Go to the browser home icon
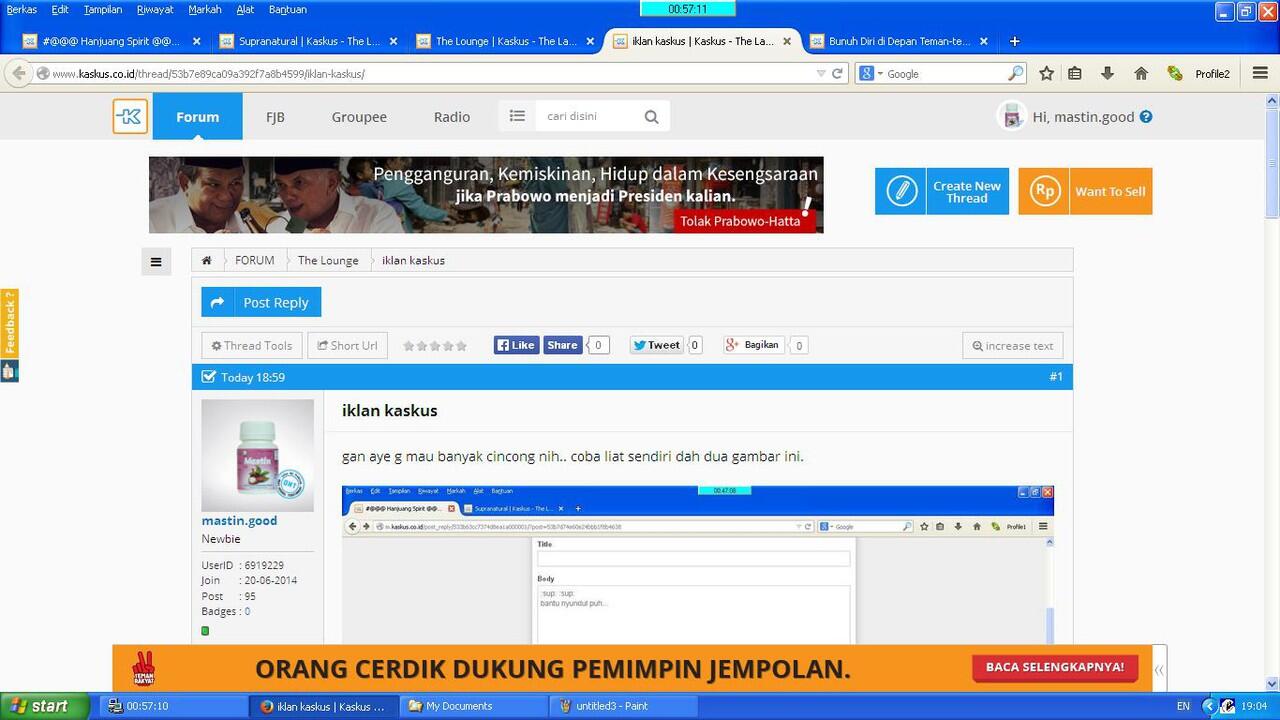Image resolution: width=1280 pixels, height=720 pixels. click(x=1141, y=73)
